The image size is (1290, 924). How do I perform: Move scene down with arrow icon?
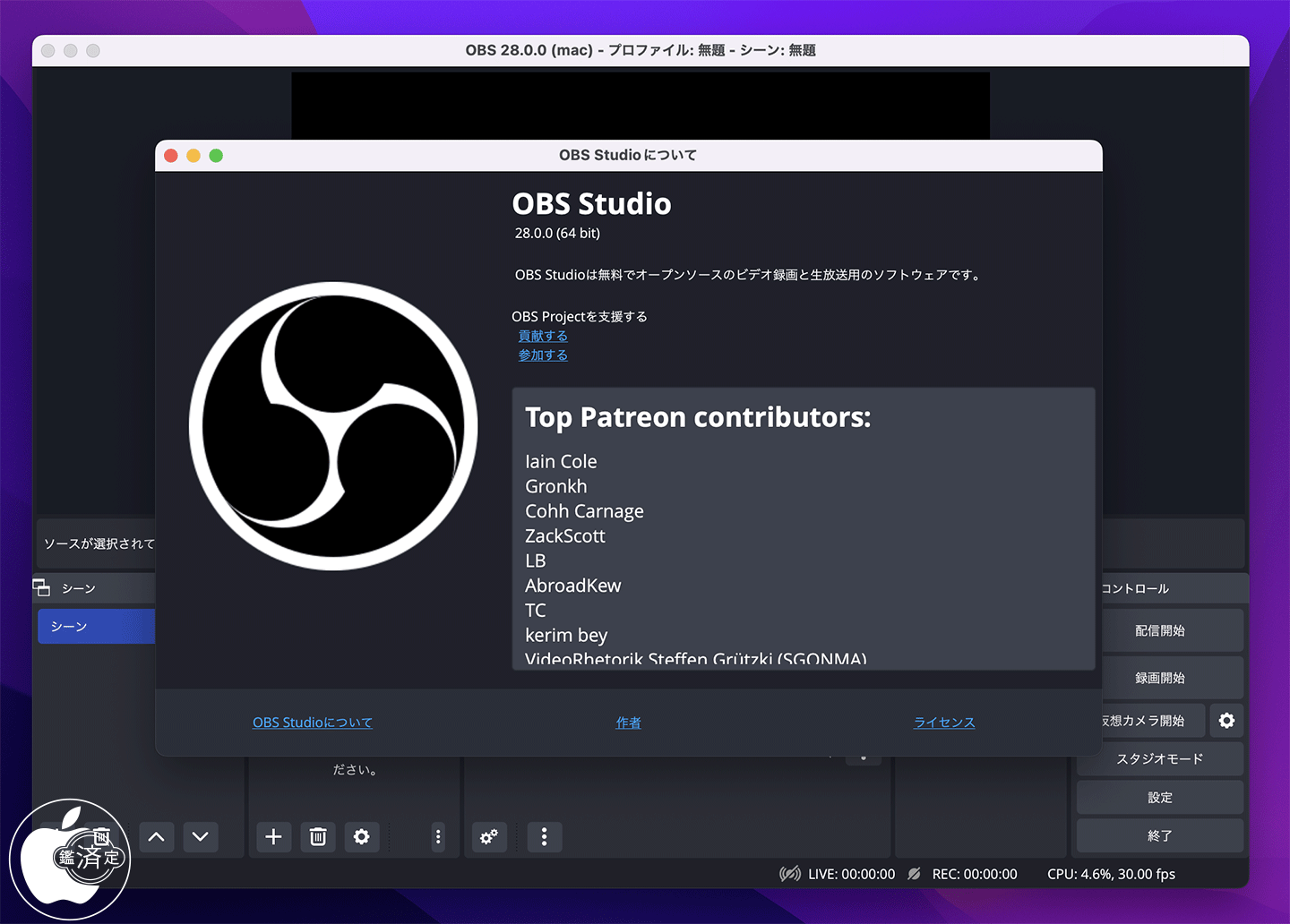(x=201, y=836)
